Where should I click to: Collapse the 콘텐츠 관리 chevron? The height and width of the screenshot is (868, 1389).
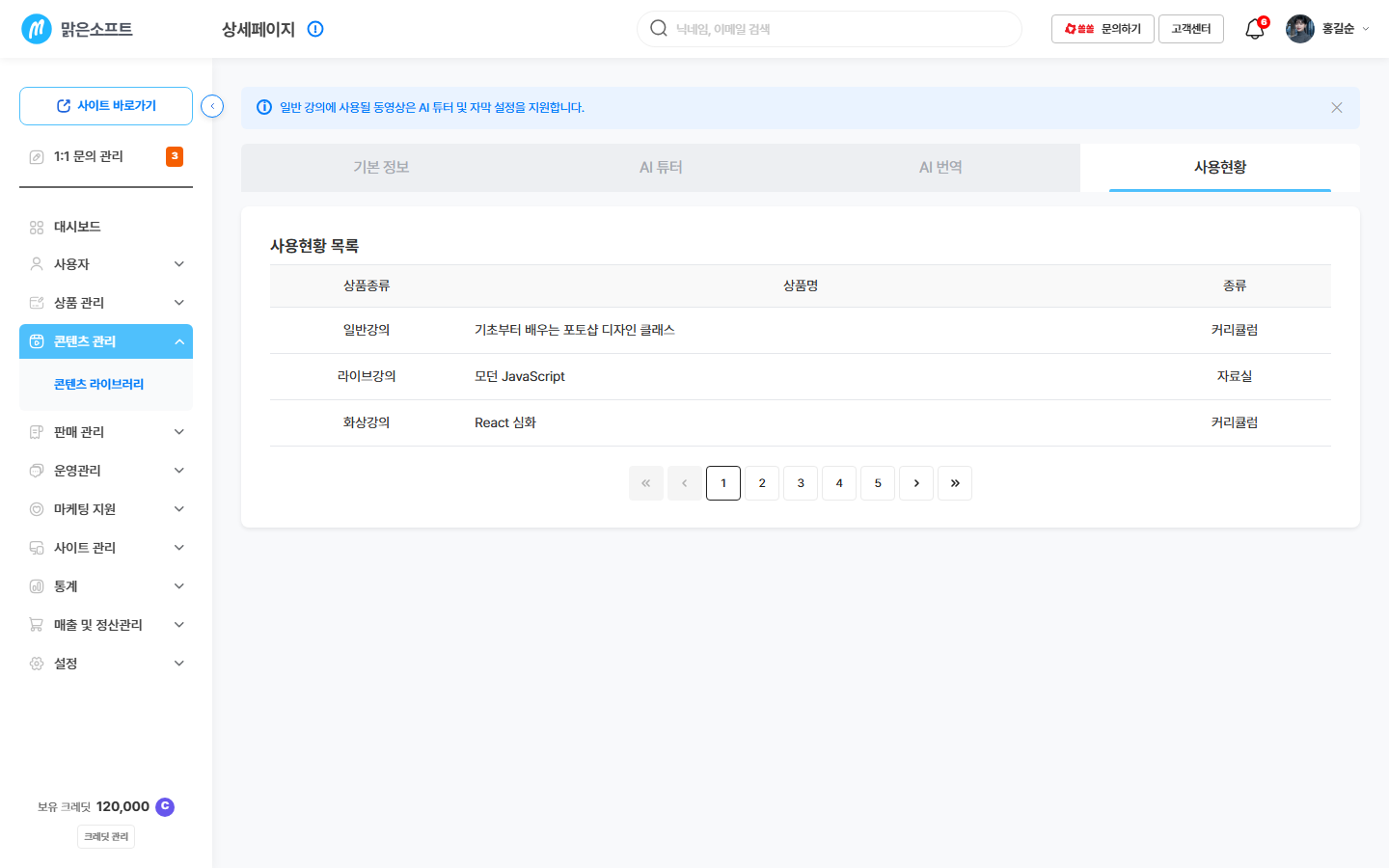[x=179, y=341]
